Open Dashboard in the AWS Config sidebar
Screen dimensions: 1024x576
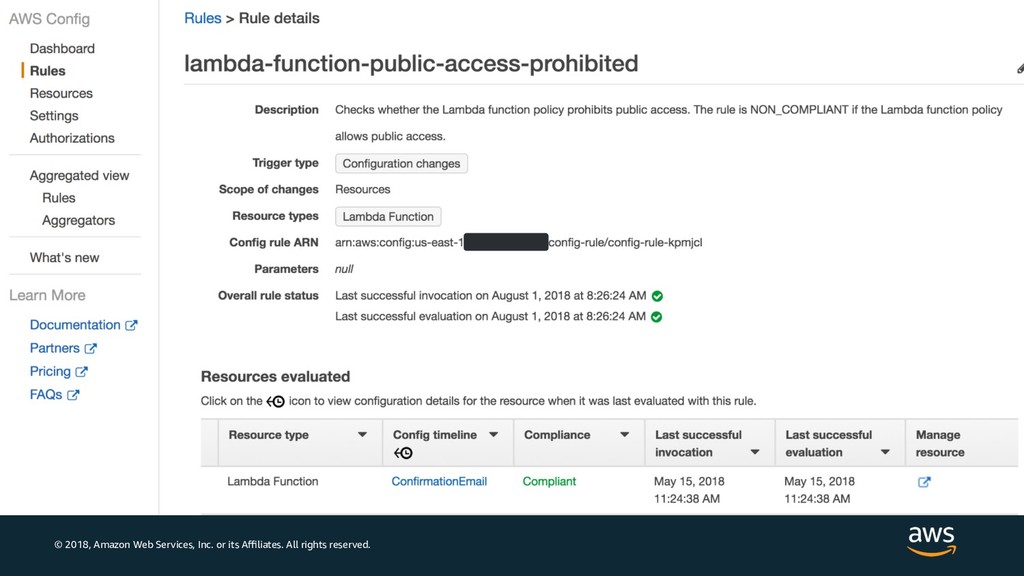click(62, 48)
